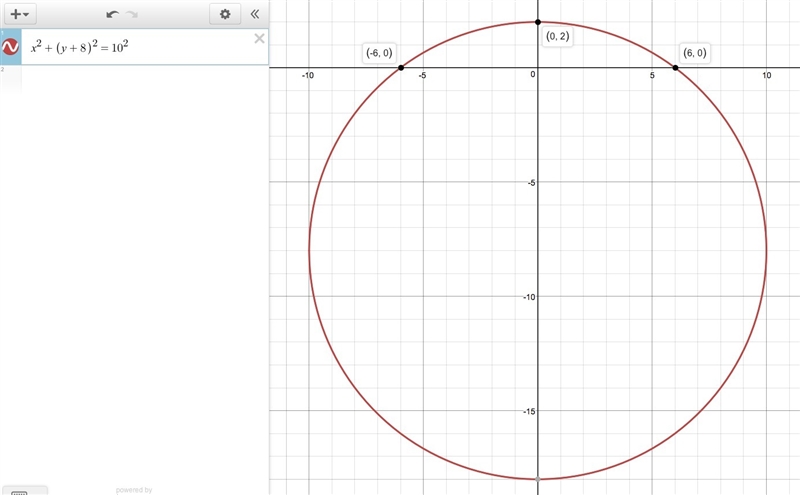Open the add item dropdown
Screen dimensions: 800x495
pos(20,14)
